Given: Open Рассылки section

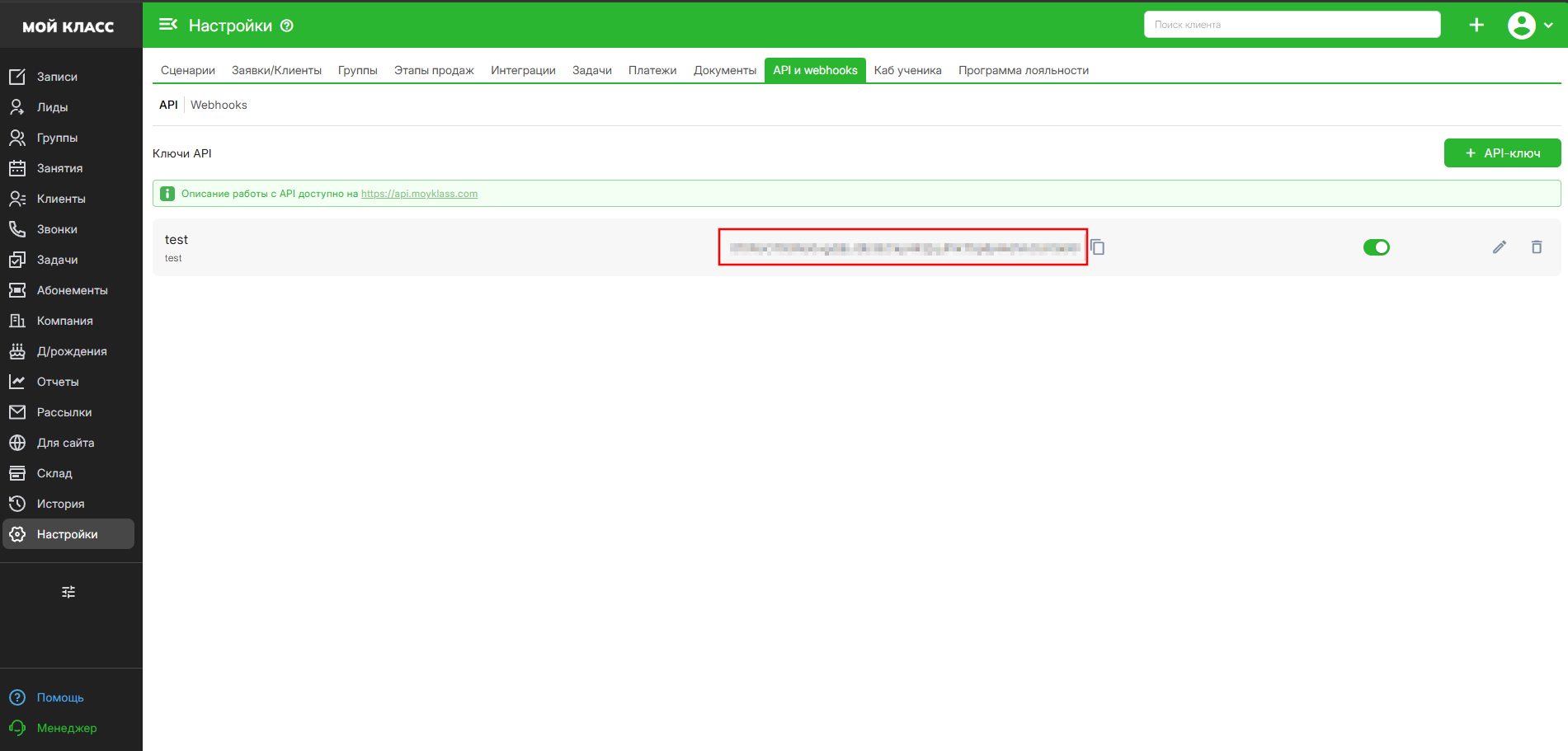Looking at the screenshot, I should coord(68,412).
